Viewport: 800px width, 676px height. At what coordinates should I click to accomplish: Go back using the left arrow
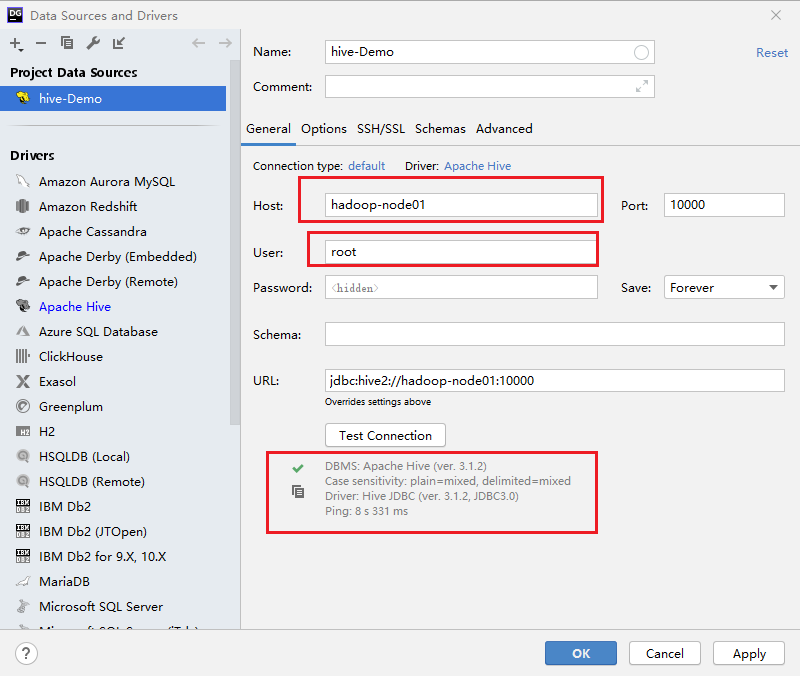coord(198,43)
